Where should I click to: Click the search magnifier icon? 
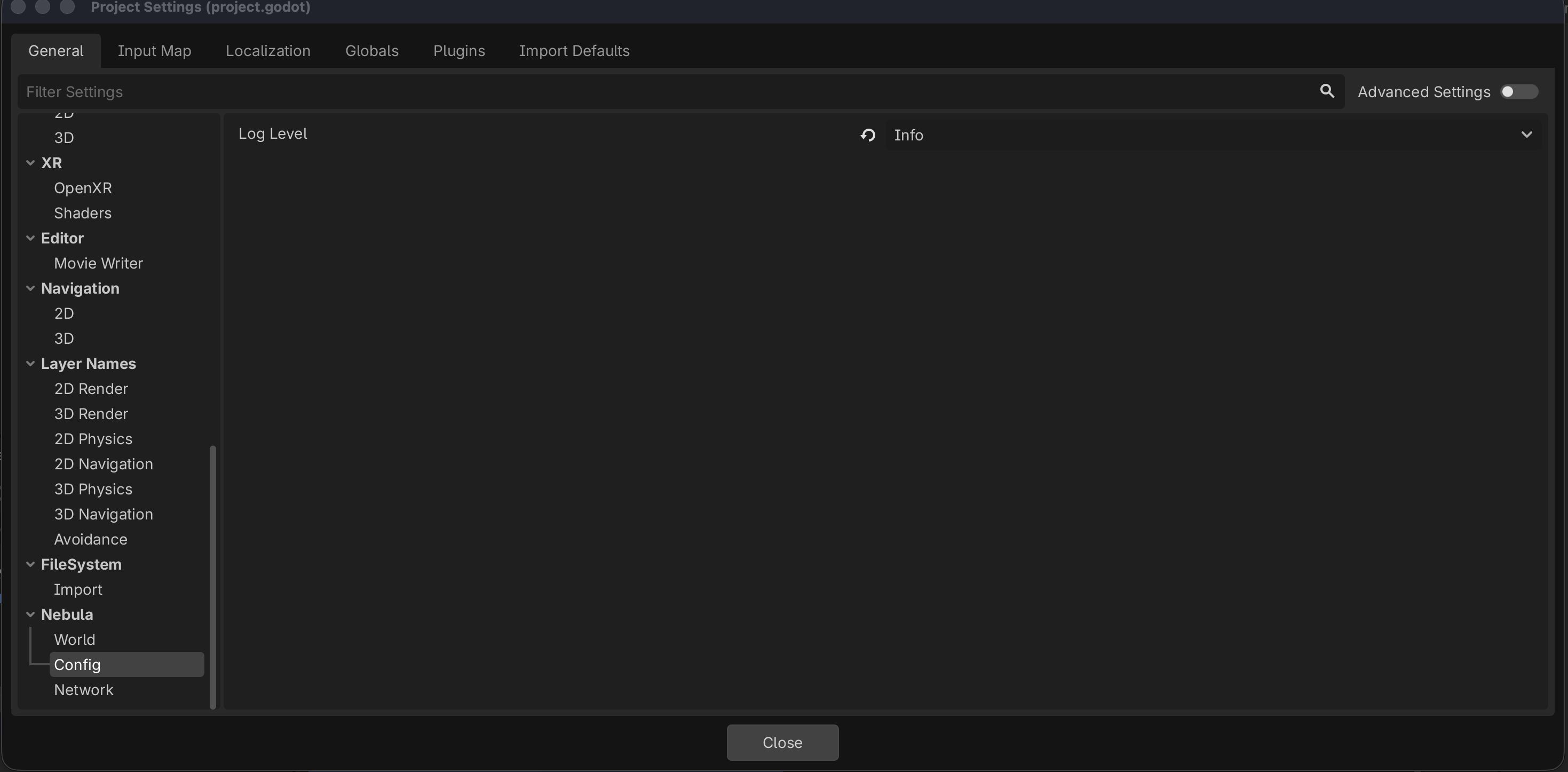click(1326, 91)
